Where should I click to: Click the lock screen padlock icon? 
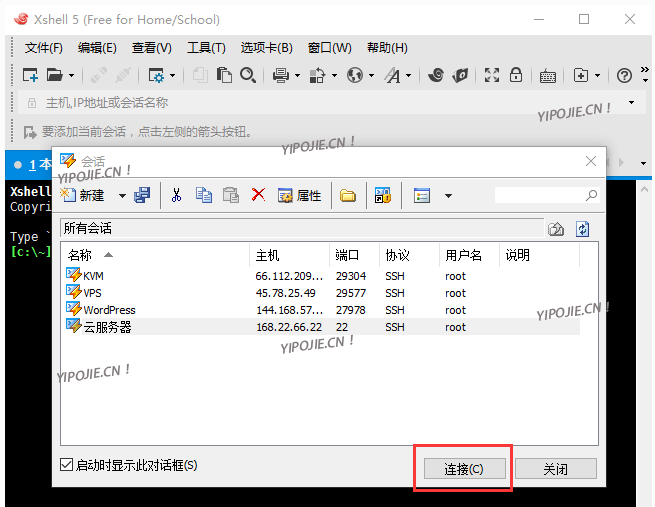tap(516, 75)
